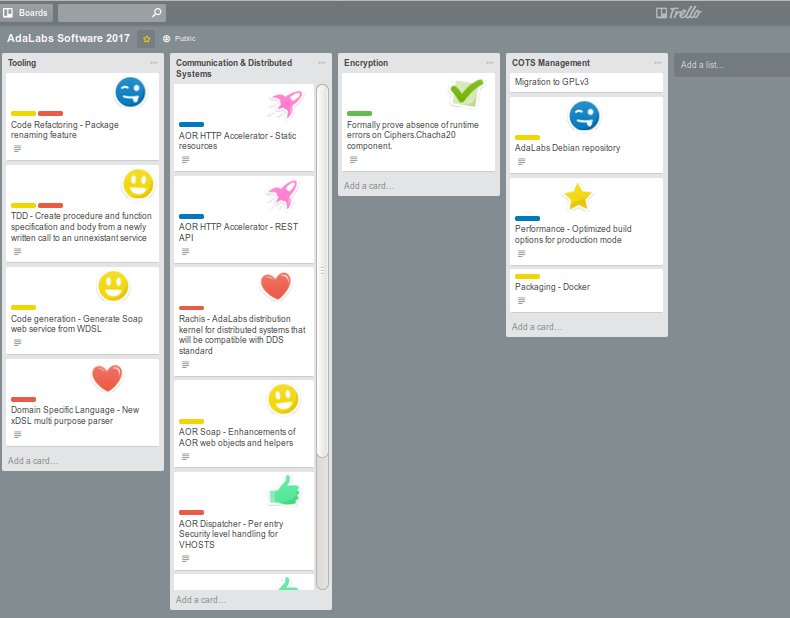790x618 pixels.
Task: Click blue label on Static resources card
Action: click(x=191, y=124)
